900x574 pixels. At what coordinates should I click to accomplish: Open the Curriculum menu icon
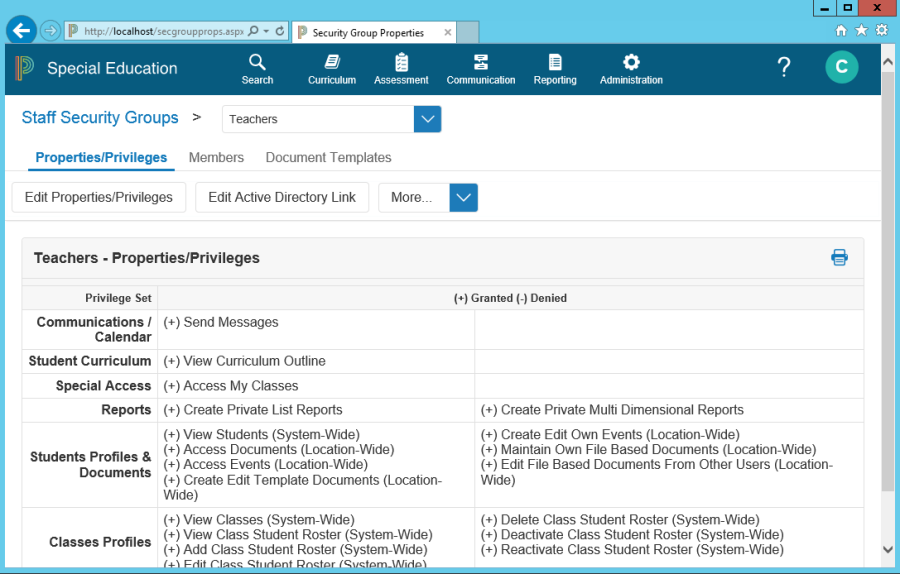click(331, 68)
